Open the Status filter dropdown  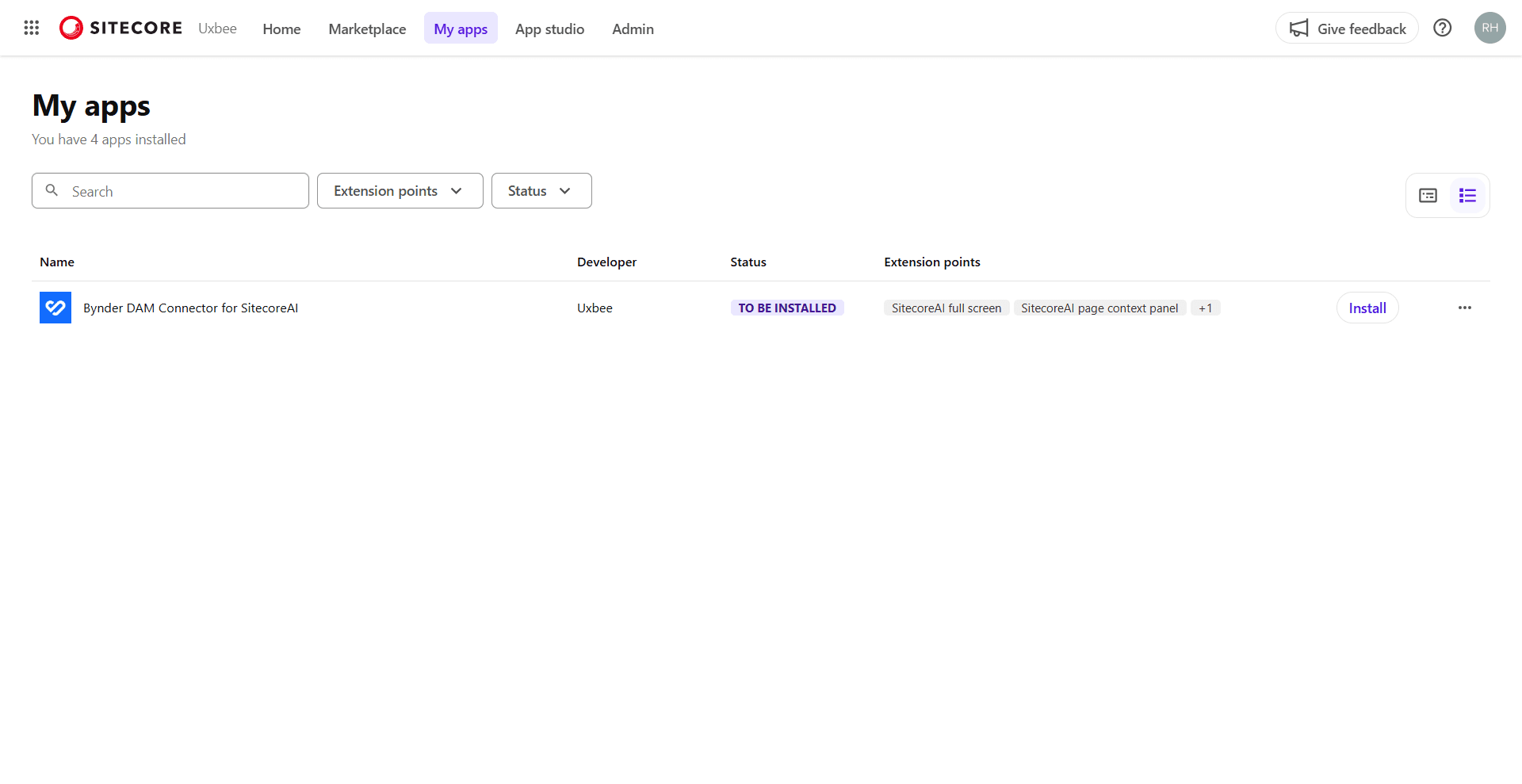(541, 190)
